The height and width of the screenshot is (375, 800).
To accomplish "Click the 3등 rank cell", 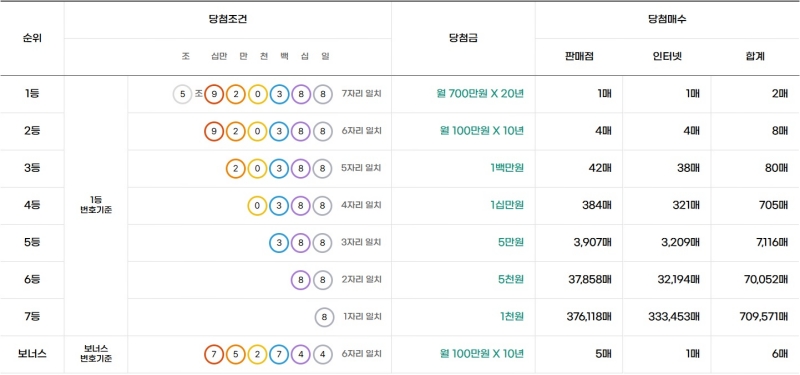I will click(x=32, y=168).
